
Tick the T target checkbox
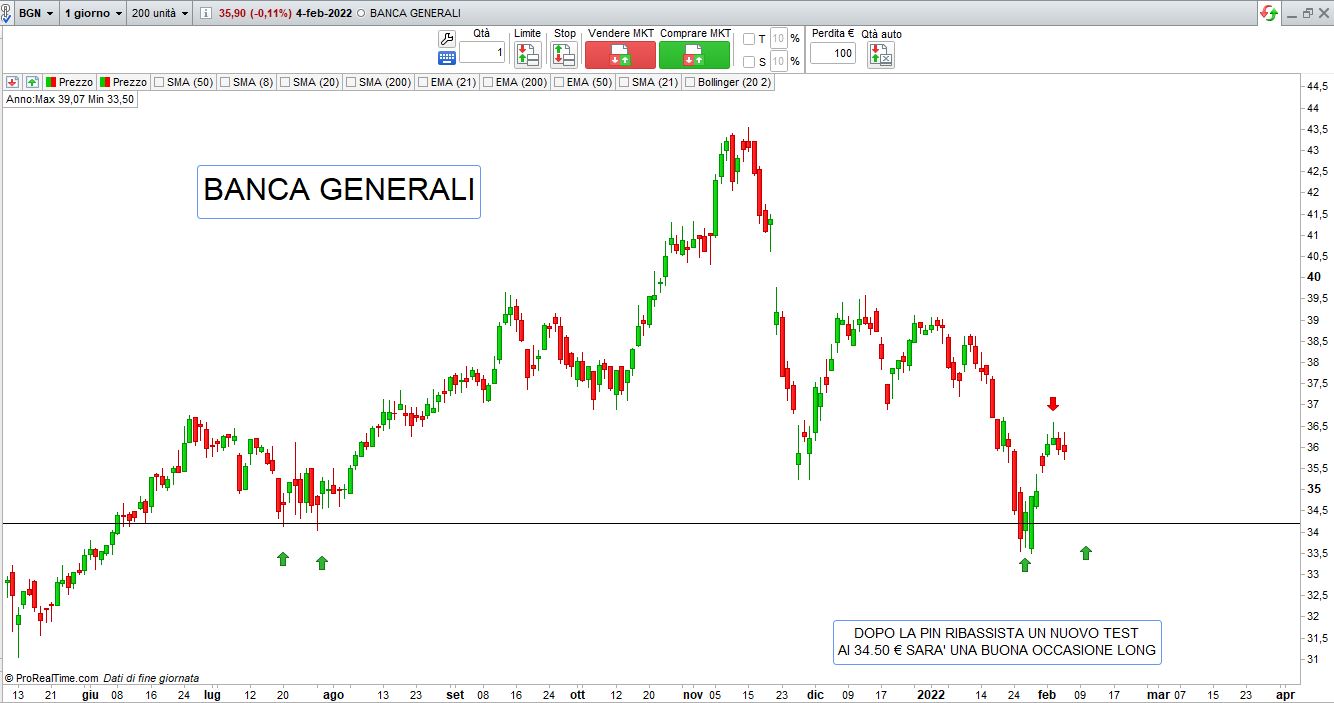coord(749,39)
